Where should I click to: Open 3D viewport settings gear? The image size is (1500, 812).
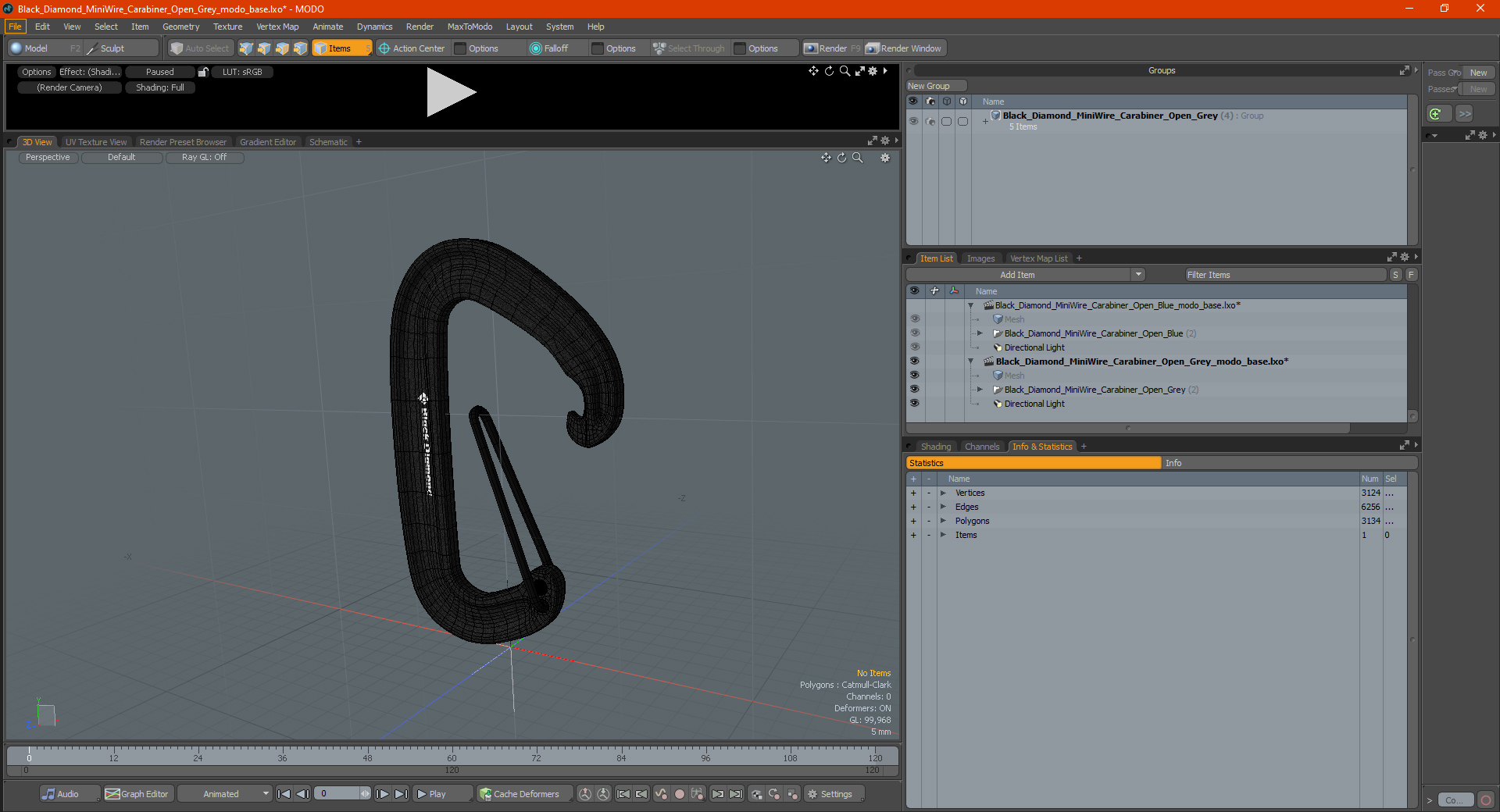[x=885, y=158]
